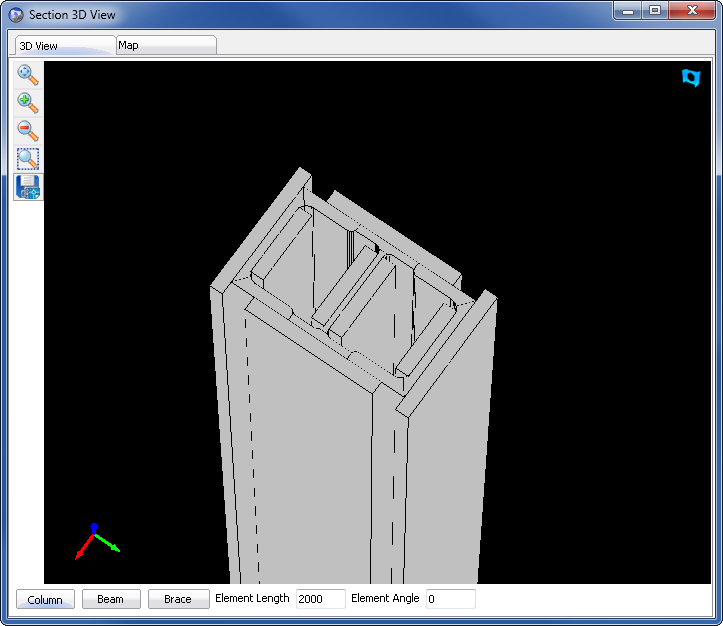Click the zoom extents magnifier icon
Screen dimensions: 723x626
pos(28,76)
